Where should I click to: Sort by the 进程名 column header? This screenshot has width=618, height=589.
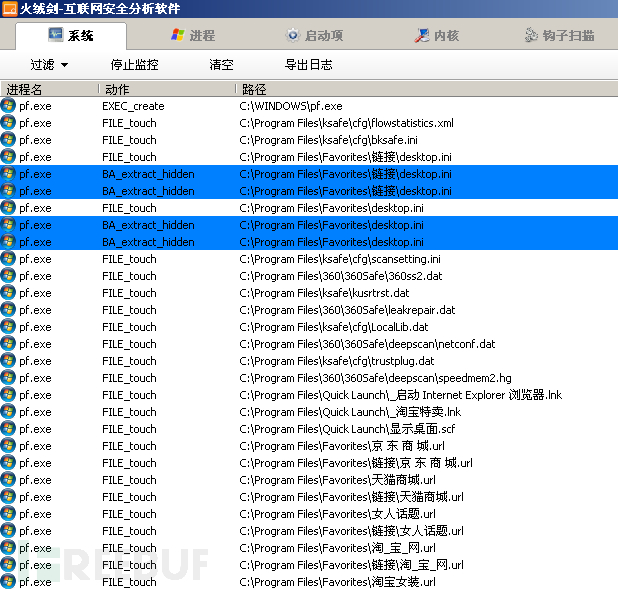[49, 89]
